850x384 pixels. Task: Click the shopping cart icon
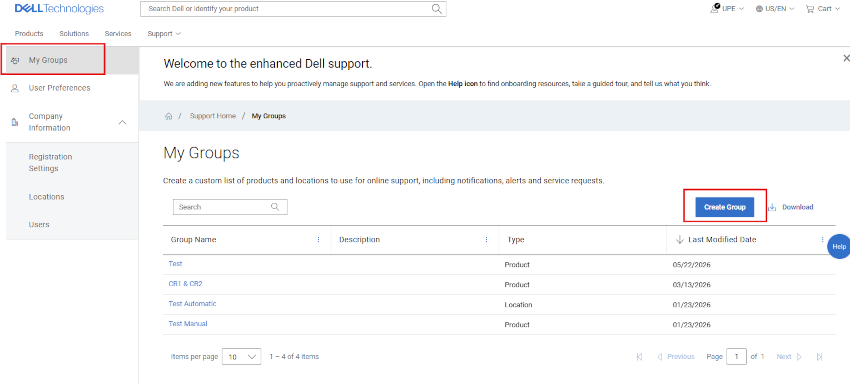(x=810, y=9)
